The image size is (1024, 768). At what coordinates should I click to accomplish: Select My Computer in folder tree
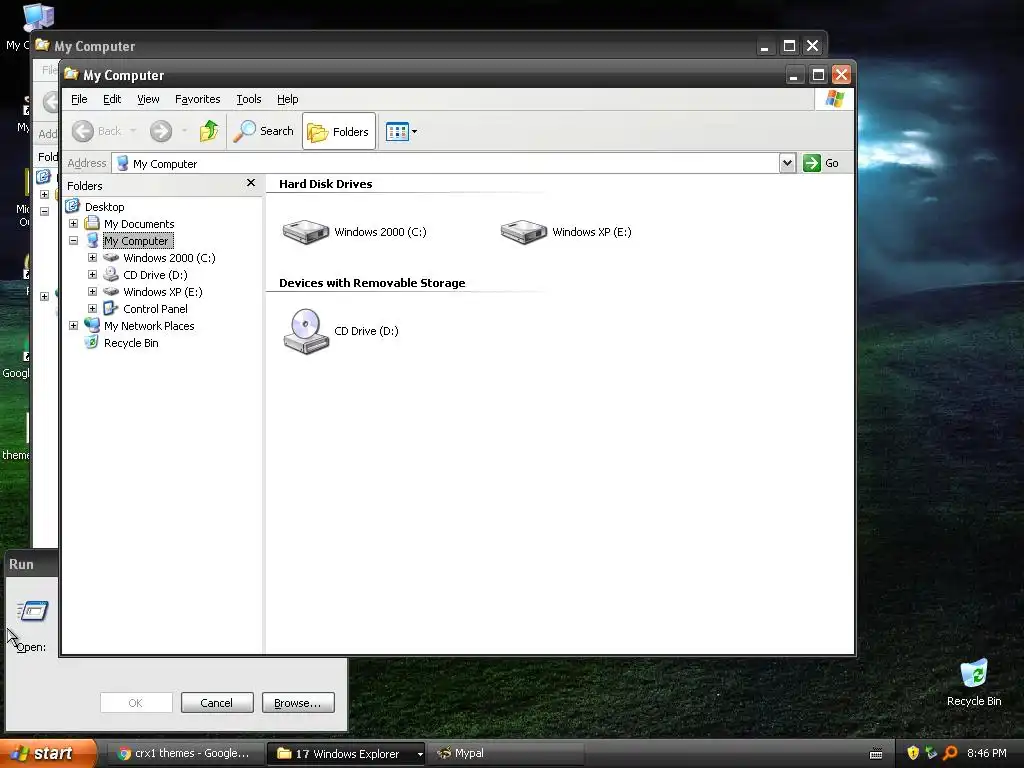pyautogui.click(x=136, y=241)
